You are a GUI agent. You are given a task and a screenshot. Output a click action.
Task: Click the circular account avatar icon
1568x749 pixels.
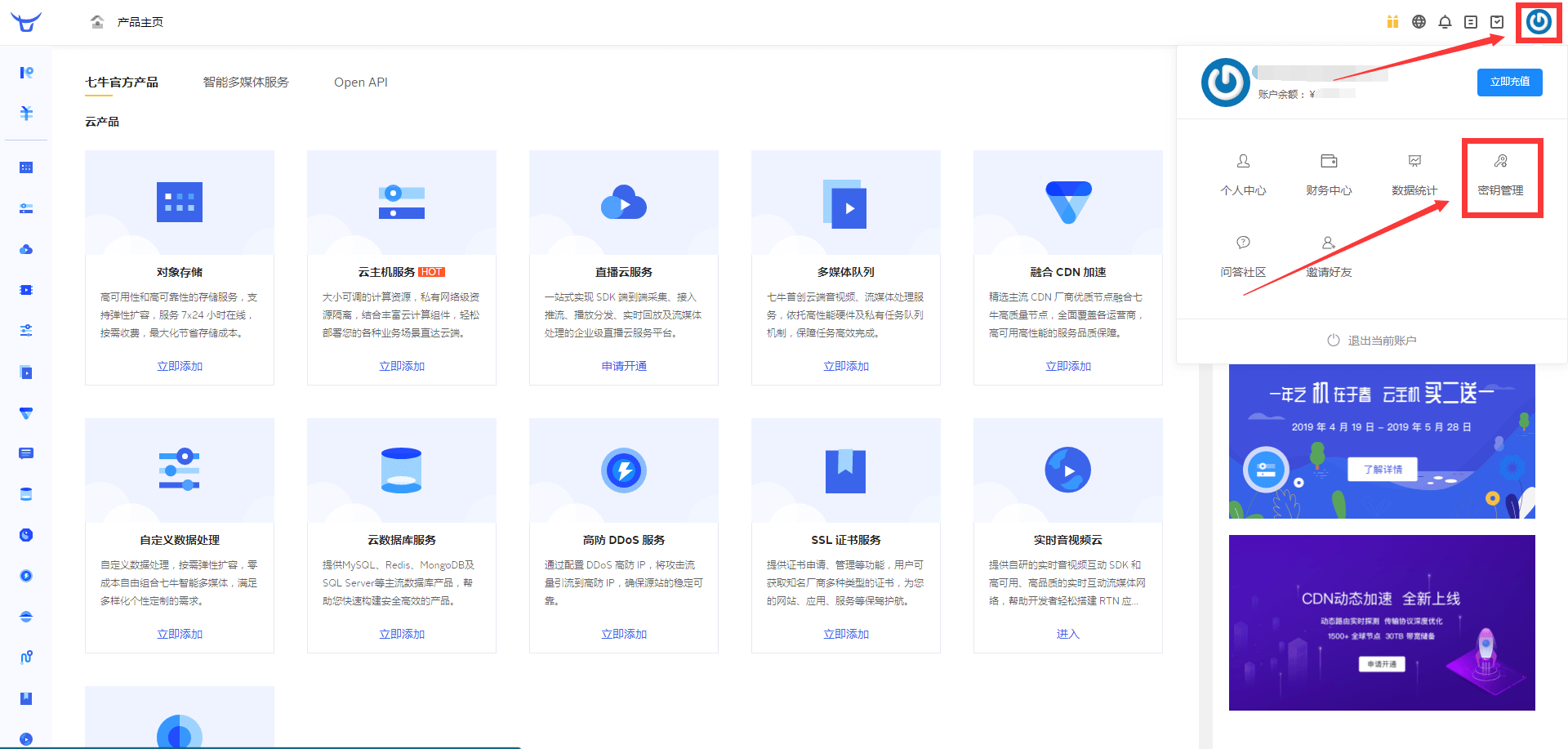point(1538,22)
